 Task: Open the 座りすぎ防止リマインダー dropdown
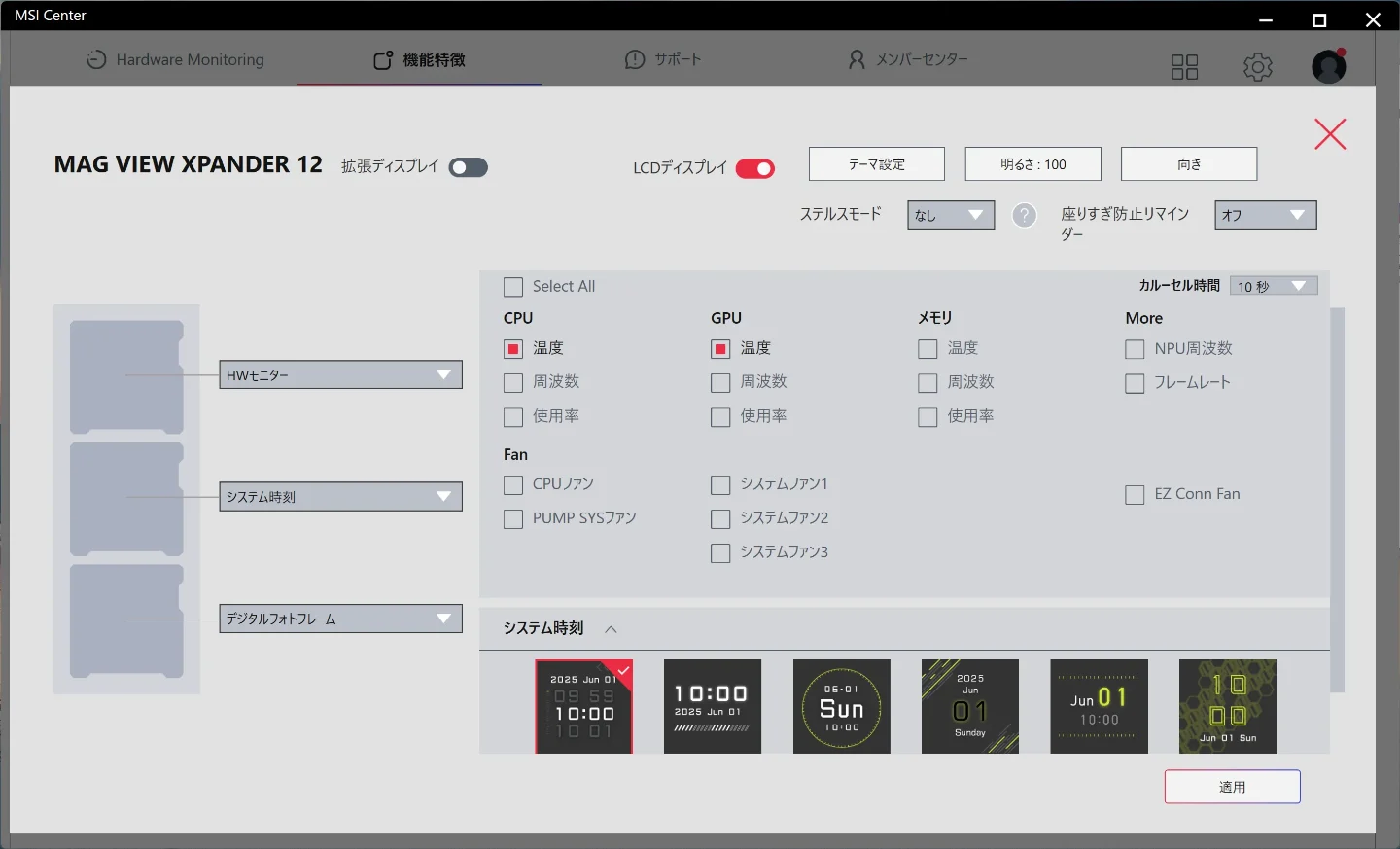click(x=1266, y=215)
